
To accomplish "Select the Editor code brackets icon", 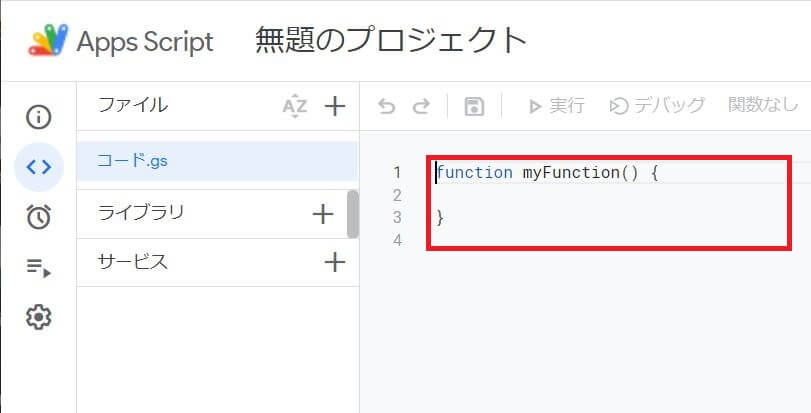I will click(39, 166).
